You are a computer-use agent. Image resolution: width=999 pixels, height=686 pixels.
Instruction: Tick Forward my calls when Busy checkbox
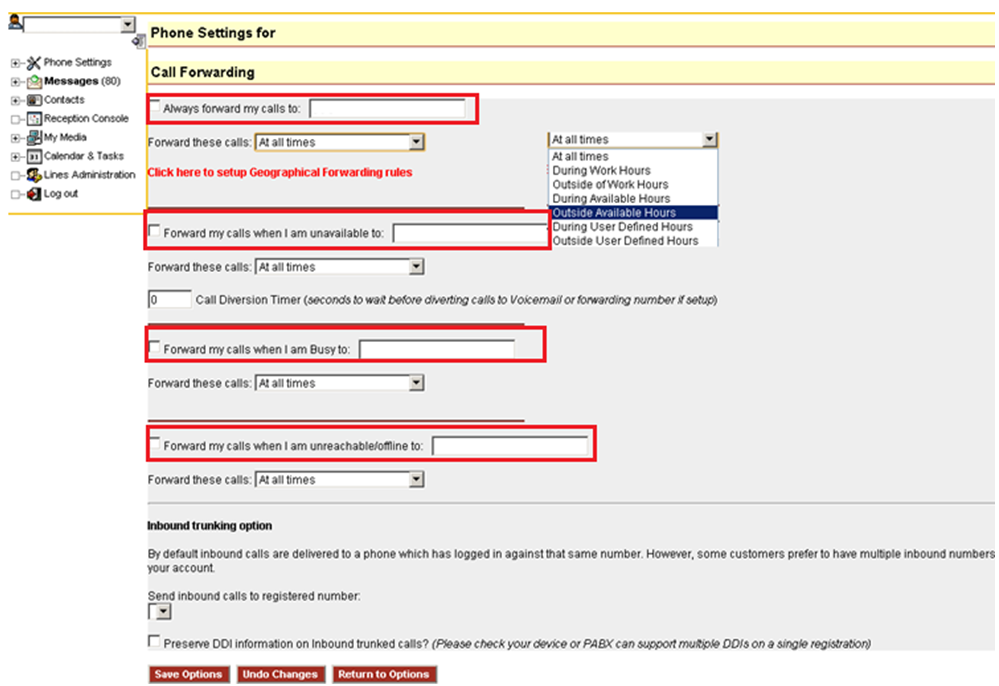(155, 348)
